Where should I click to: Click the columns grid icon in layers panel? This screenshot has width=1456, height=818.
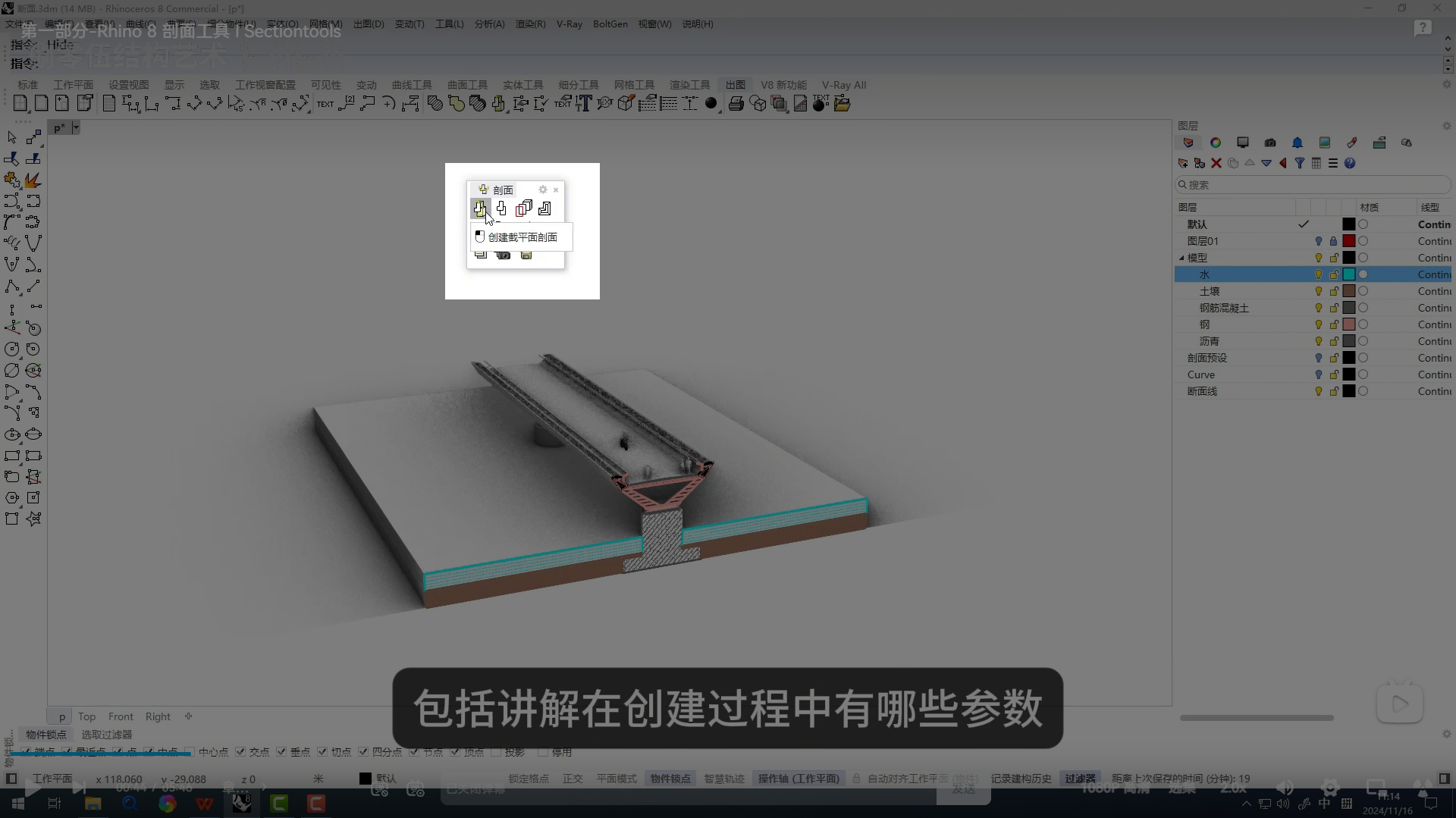point(1316,163)
